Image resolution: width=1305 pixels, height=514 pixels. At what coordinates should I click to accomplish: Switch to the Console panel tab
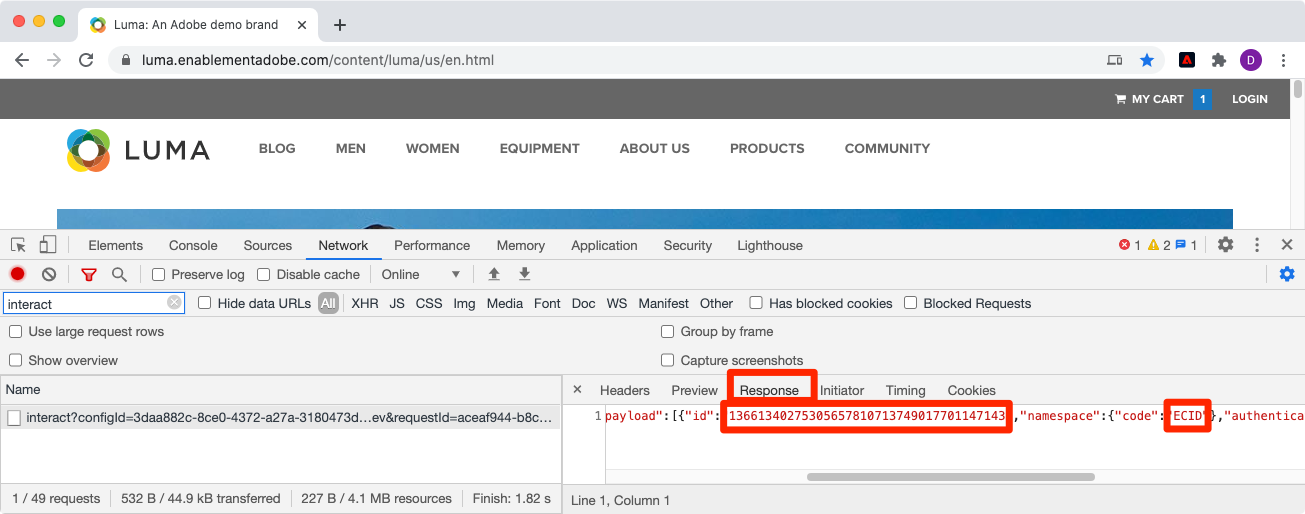(193, 245)
